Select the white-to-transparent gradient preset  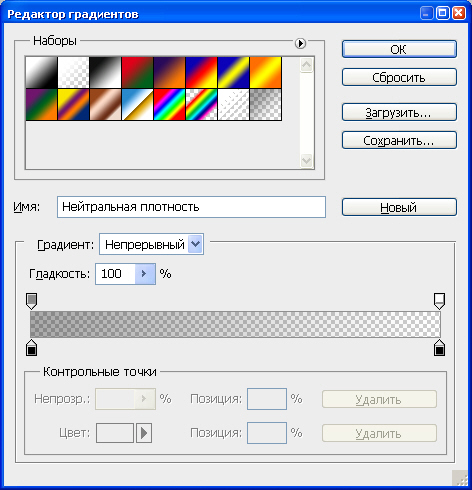[74, 72]
